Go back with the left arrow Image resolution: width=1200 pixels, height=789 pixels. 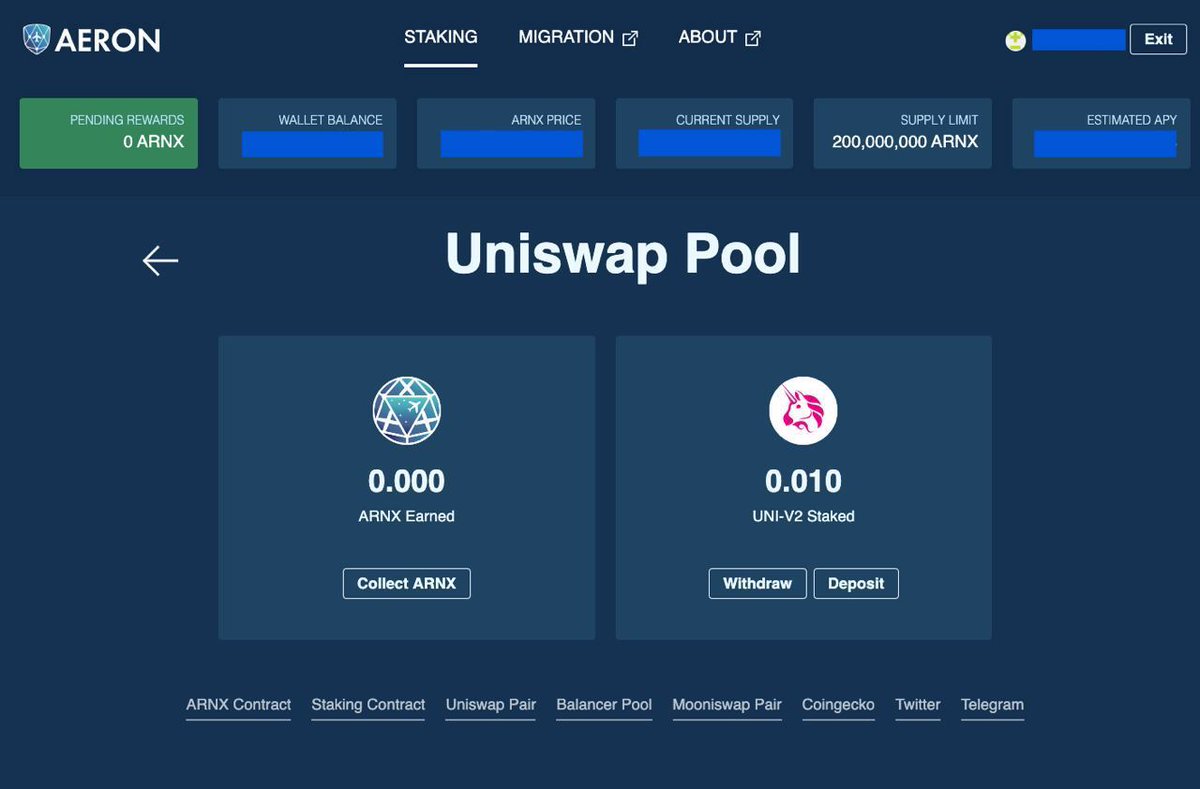(160, 261)
